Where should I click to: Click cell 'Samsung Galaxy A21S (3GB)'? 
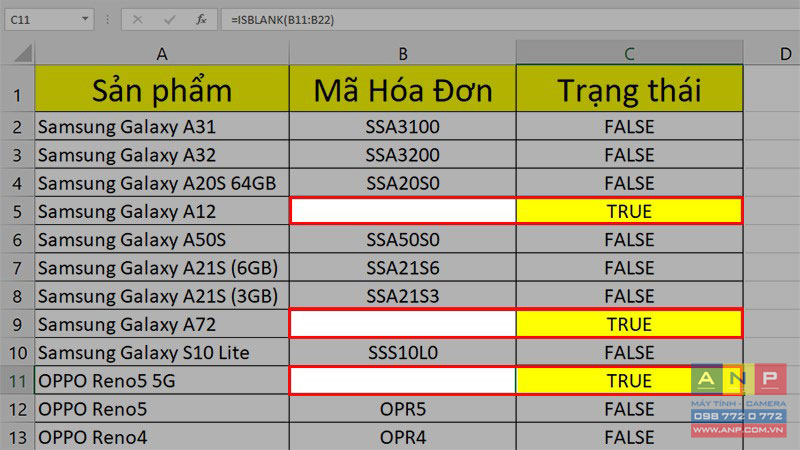coord(162,296)
